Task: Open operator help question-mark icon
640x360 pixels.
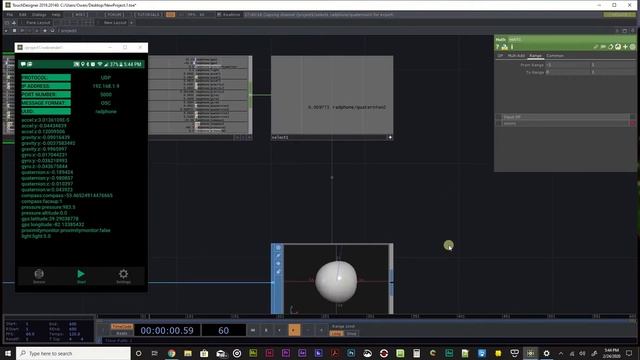Action: 498,47
